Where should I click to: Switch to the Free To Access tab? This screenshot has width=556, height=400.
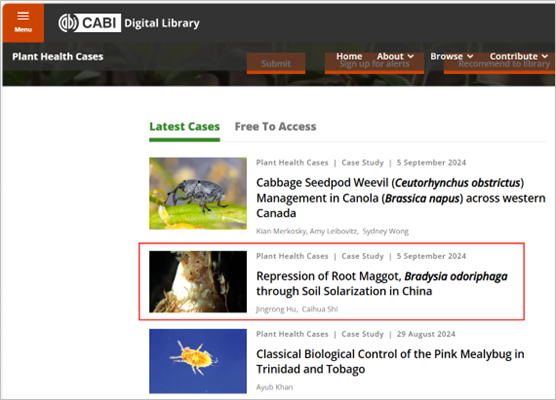275,127
